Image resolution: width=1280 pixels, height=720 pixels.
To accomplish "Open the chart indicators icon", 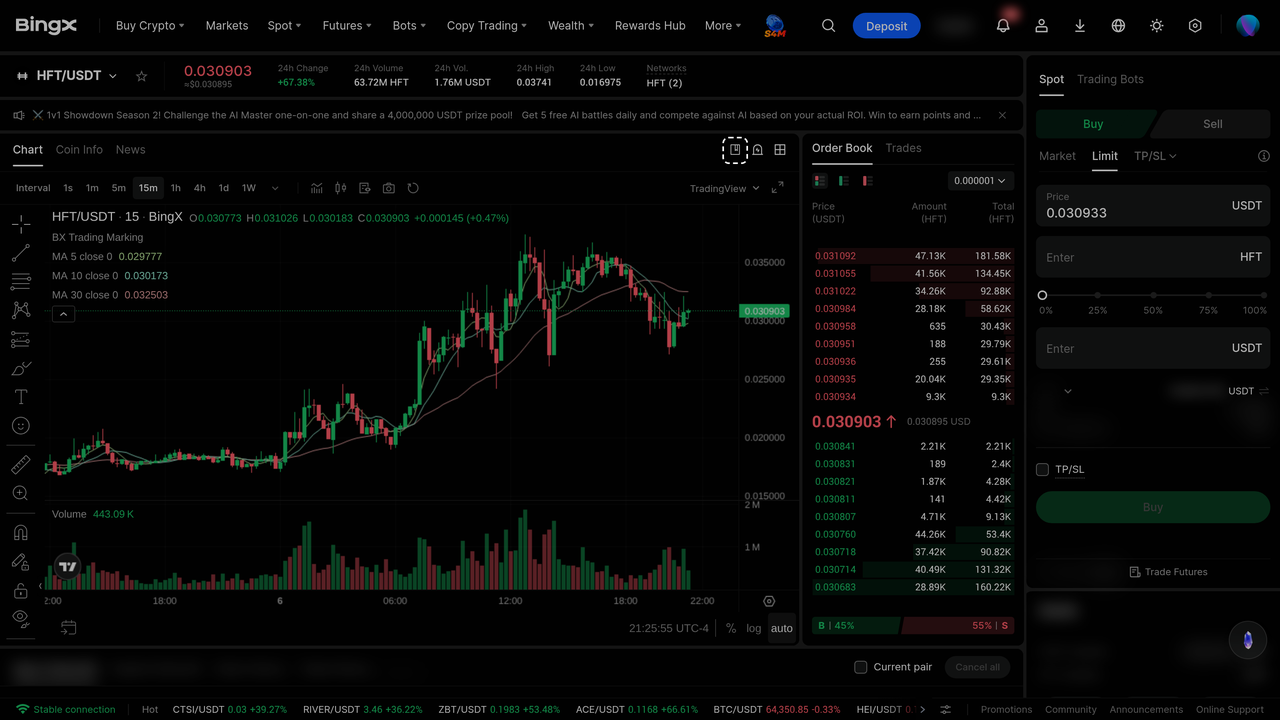I will 317,188.
